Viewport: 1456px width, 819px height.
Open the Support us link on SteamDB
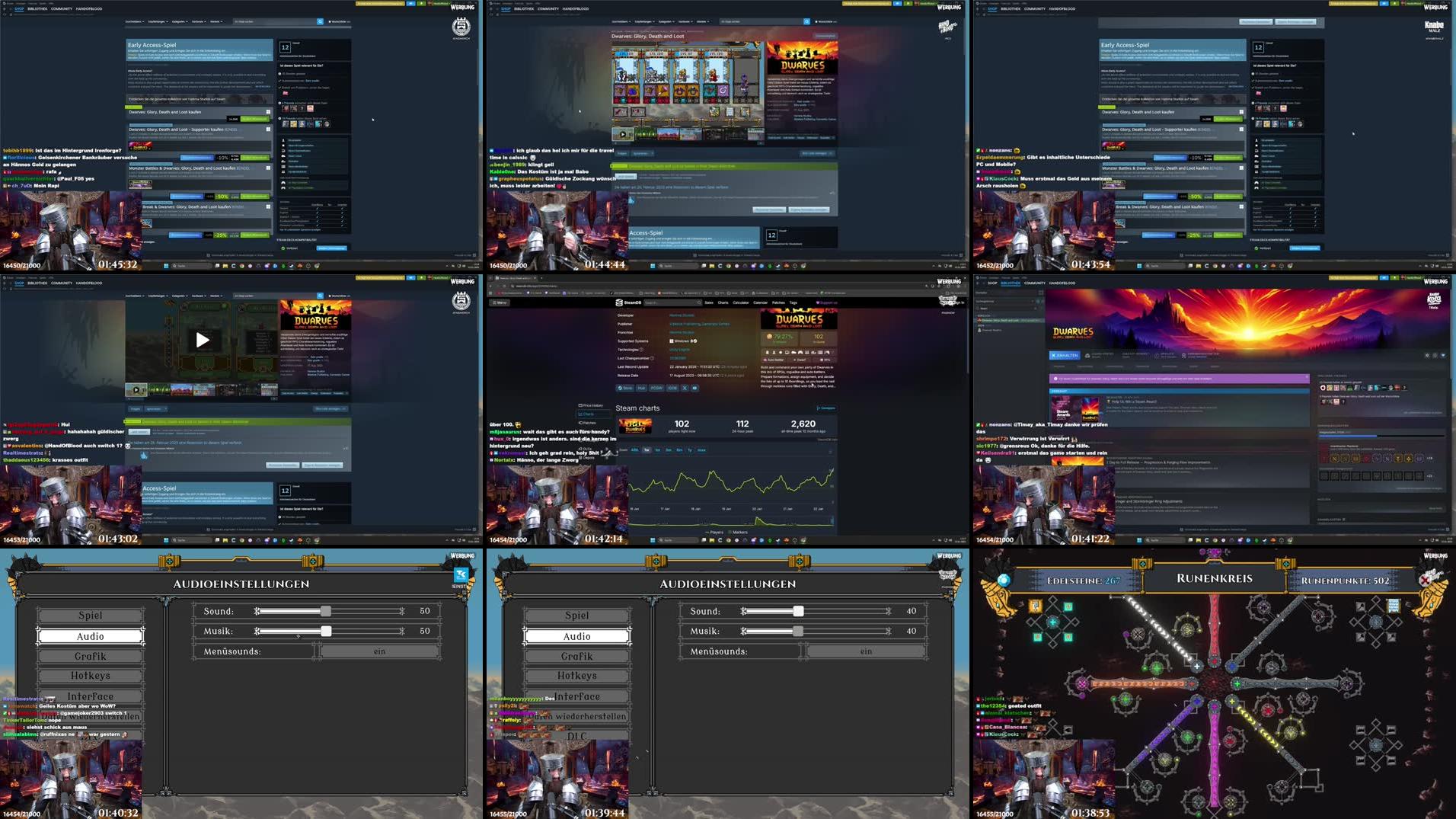826,302
